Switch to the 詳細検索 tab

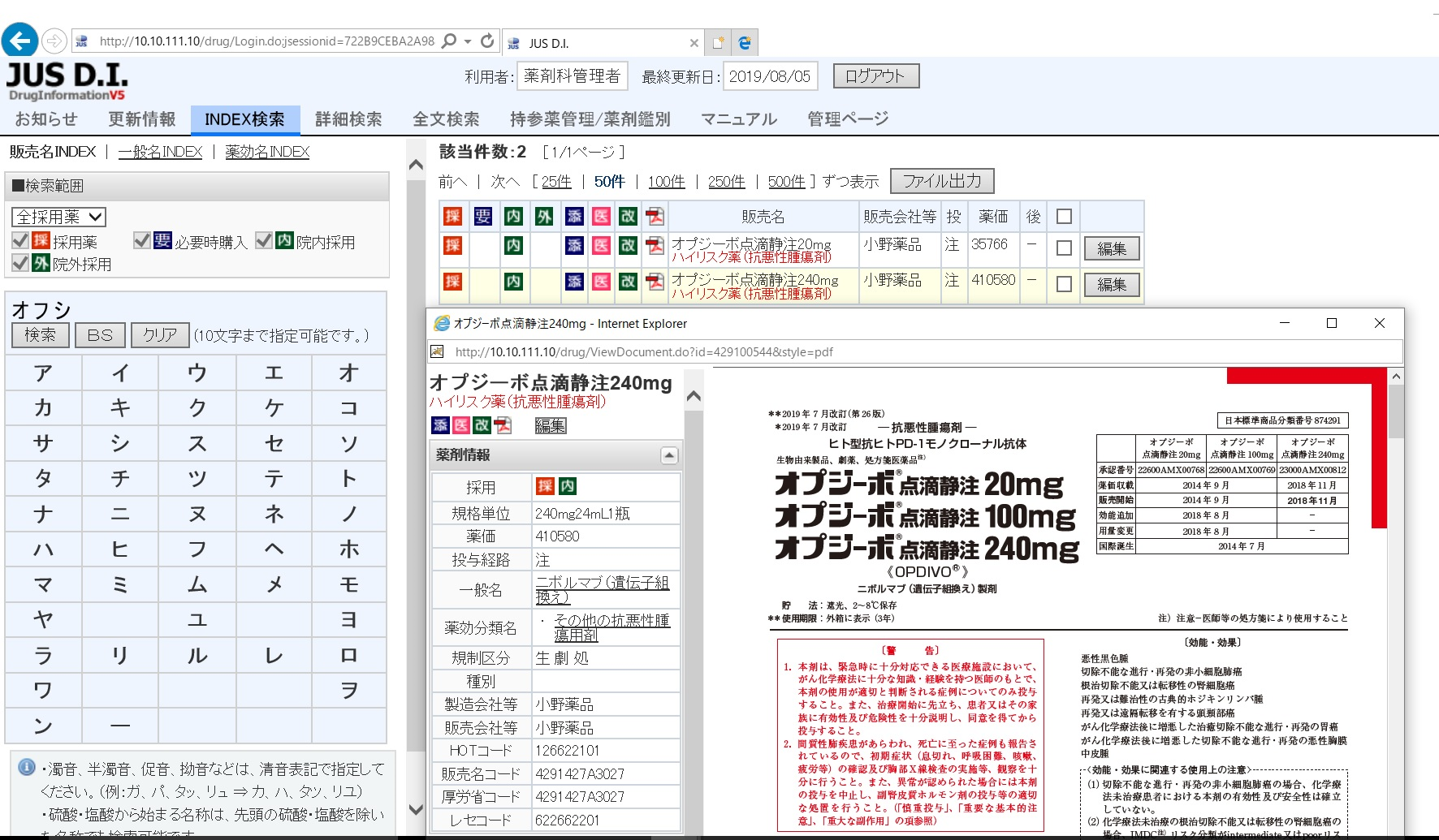pos(348,119)
